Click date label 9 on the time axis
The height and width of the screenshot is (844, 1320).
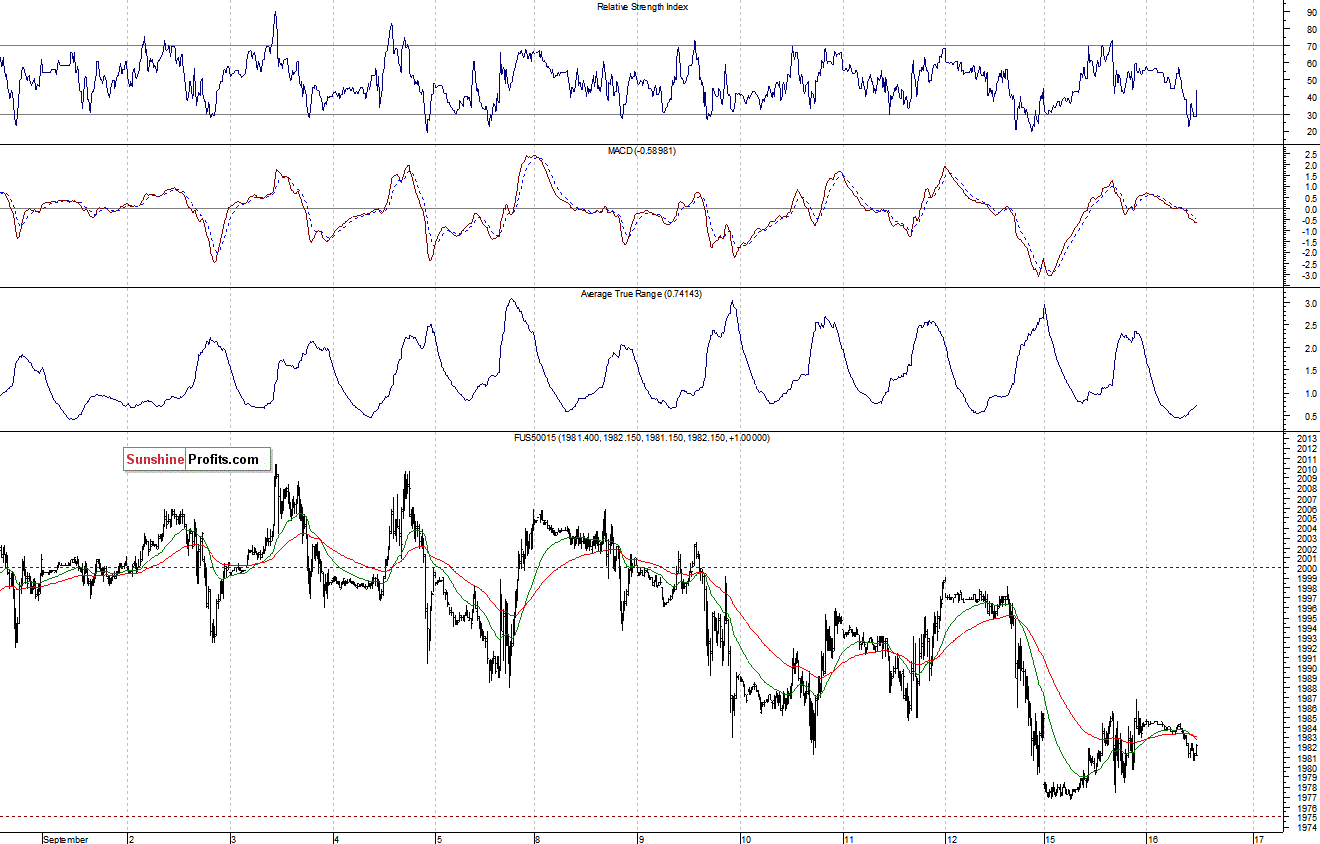641,839
